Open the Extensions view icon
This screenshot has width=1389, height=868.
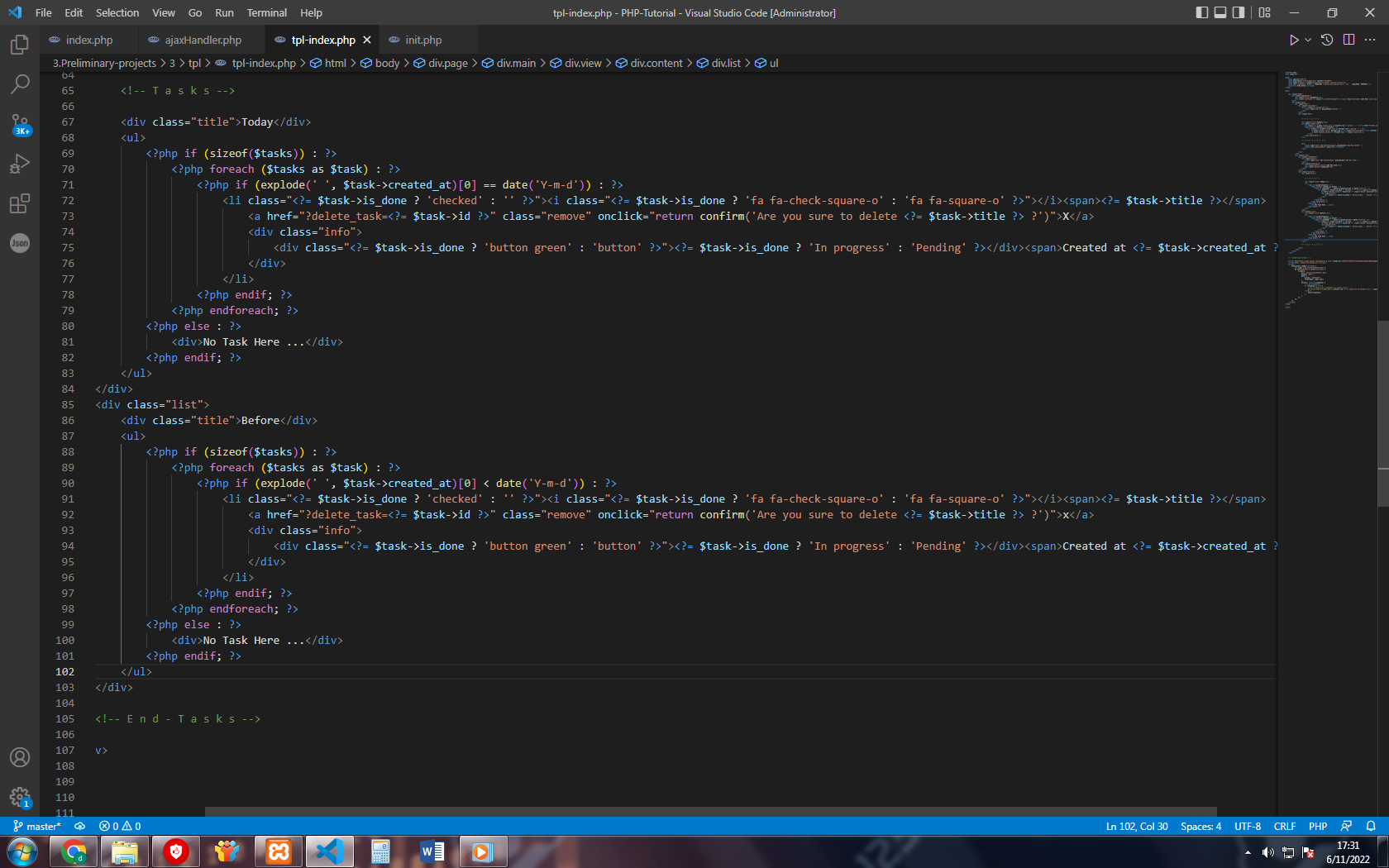tap(20, 203)
